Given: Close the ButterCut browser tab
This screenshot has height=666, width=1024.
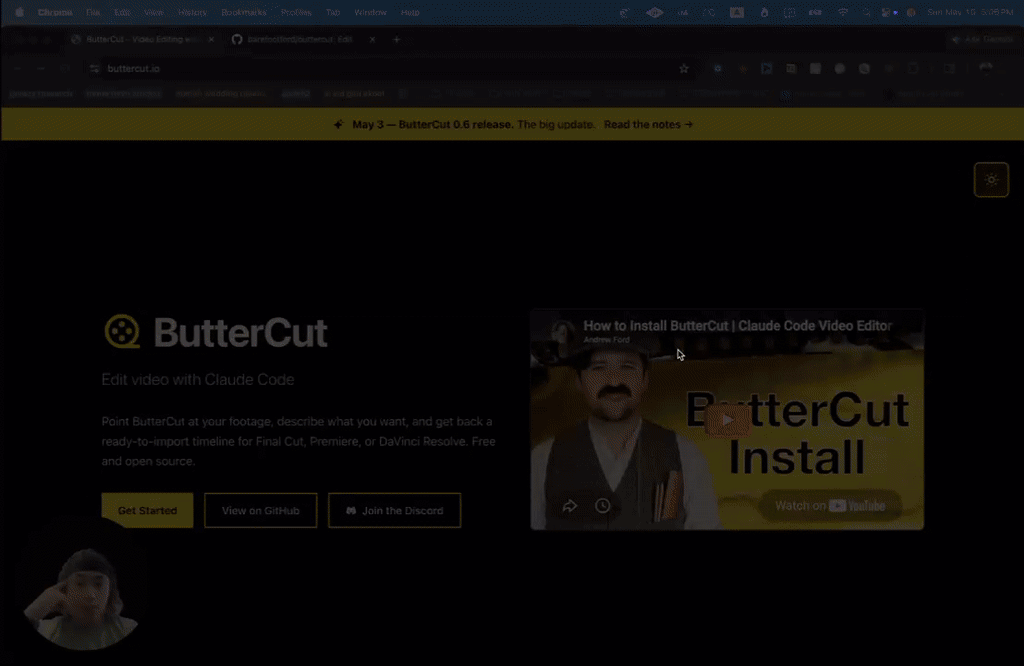Looking at the screenshot, I should point(211,39).
